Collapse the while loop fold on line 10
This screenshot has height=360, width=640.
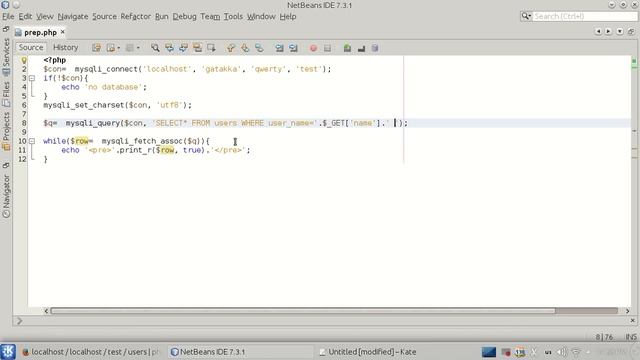32,141
